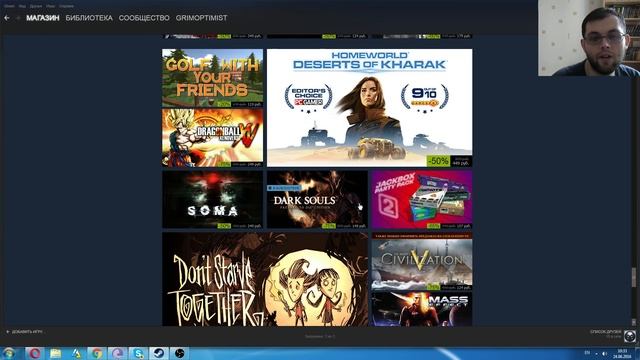The height and width of the screenshot is (360, 640).
Task: Click the volume icon in system tray
Action: point(604,353)
